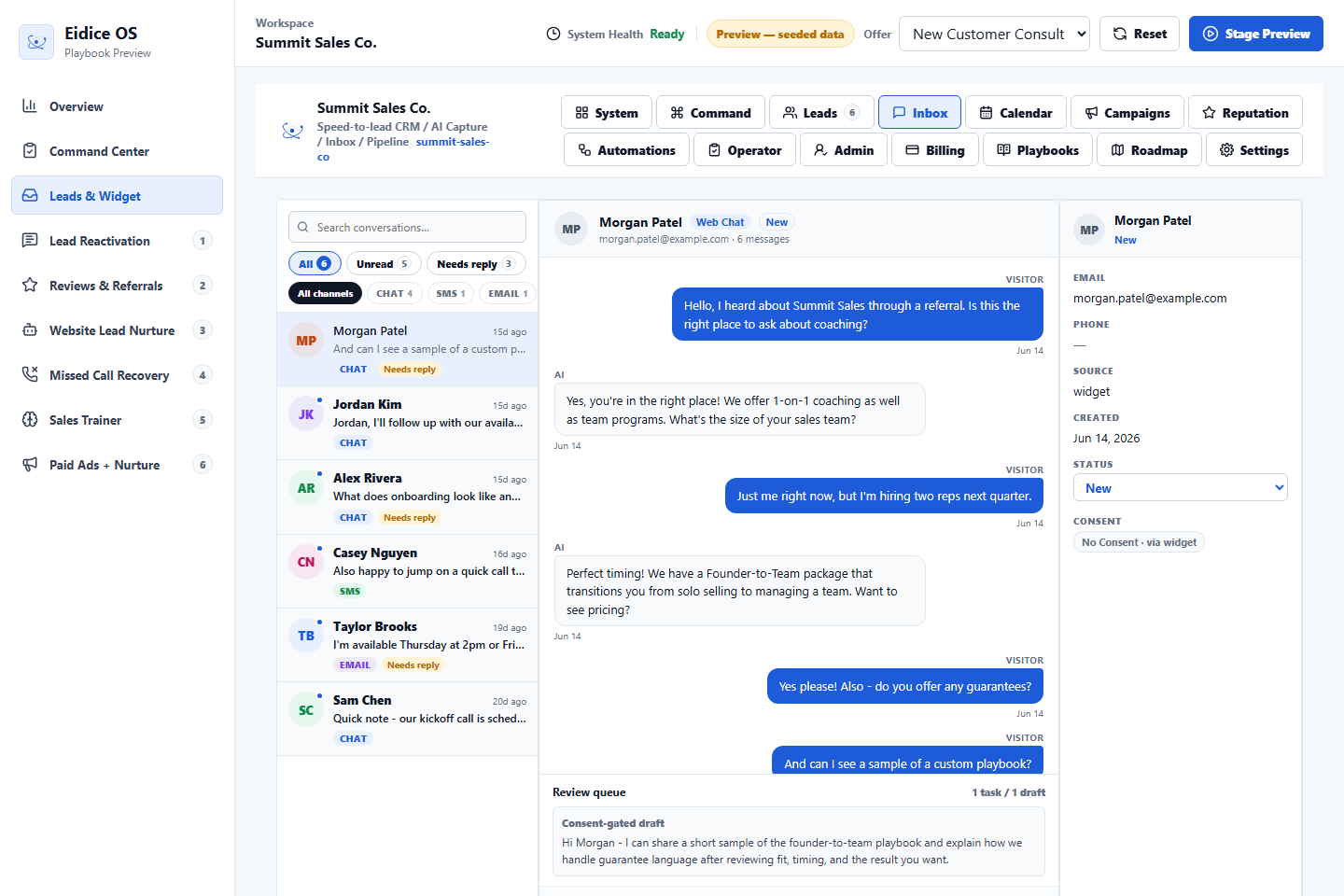Click Jordan Kim's JK avatar
1344x896 pixels.
(306, 414)
